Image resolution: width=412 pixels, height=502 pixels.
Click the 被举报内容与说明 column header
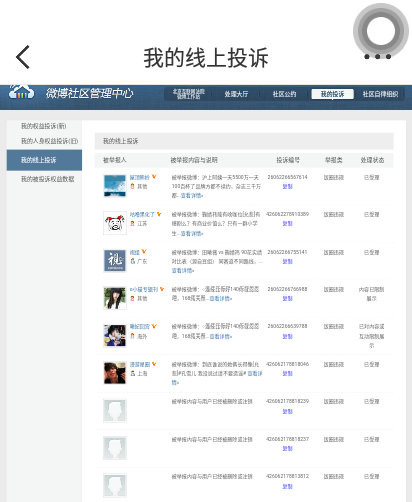pyautogui.click(x=194, y=160)
